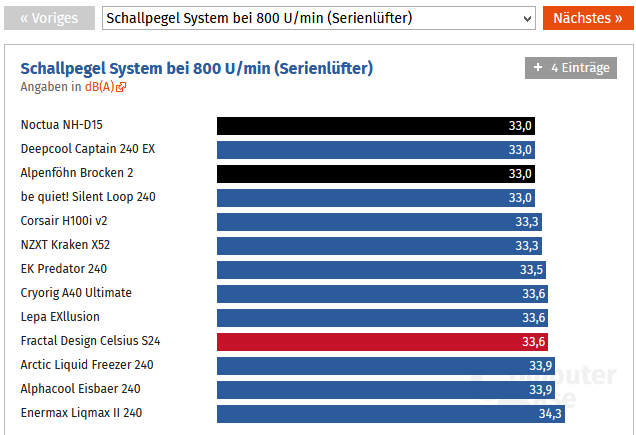The width and height of the screenshot is (636, 435).
Task: Click the 33,5 value on EK Predator bar
Action: pos(531,270)
